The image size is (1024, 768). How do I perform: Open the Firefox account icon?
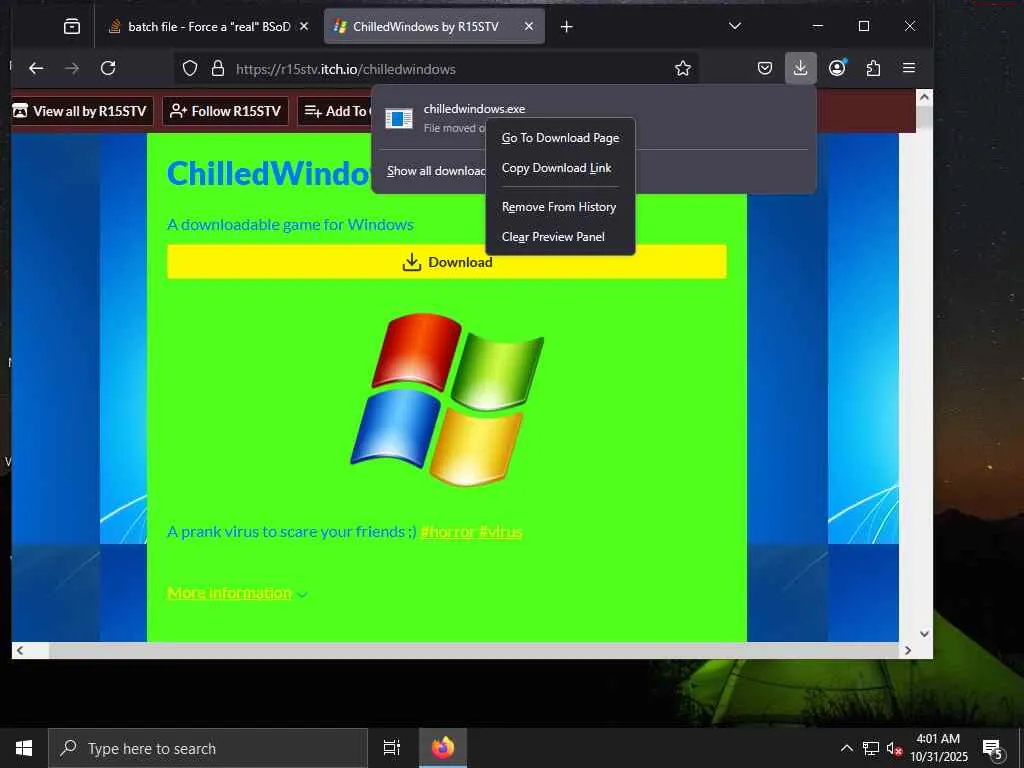click(x=837, y=68)
